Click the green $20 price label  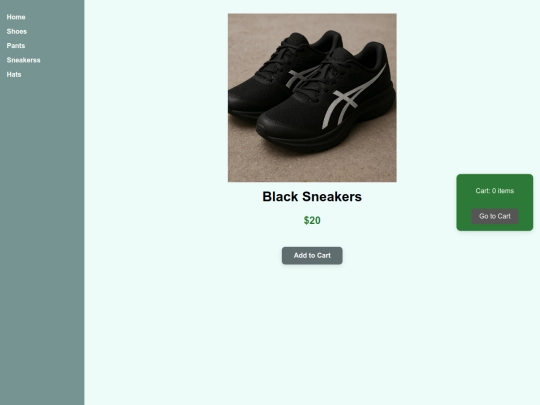pos(312,220)
